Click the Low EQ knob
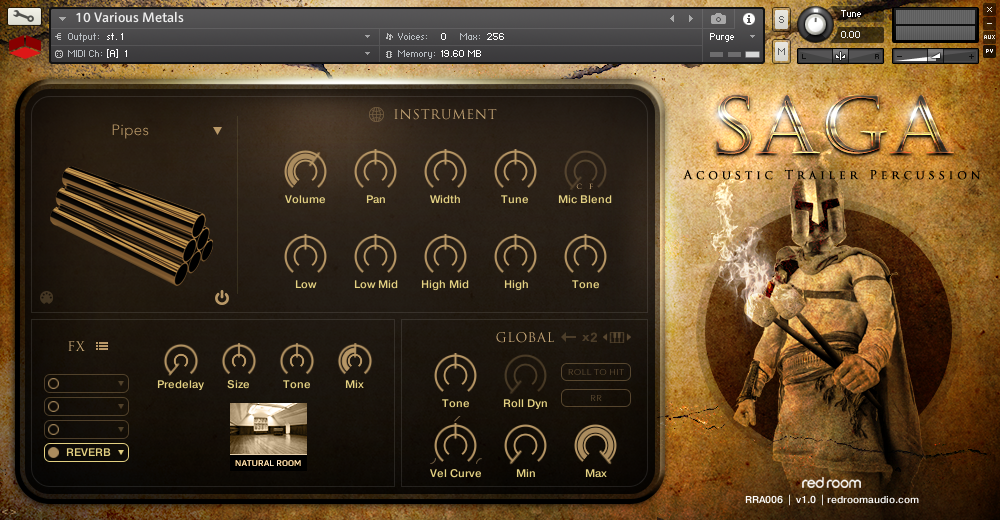 pos(305,256)
